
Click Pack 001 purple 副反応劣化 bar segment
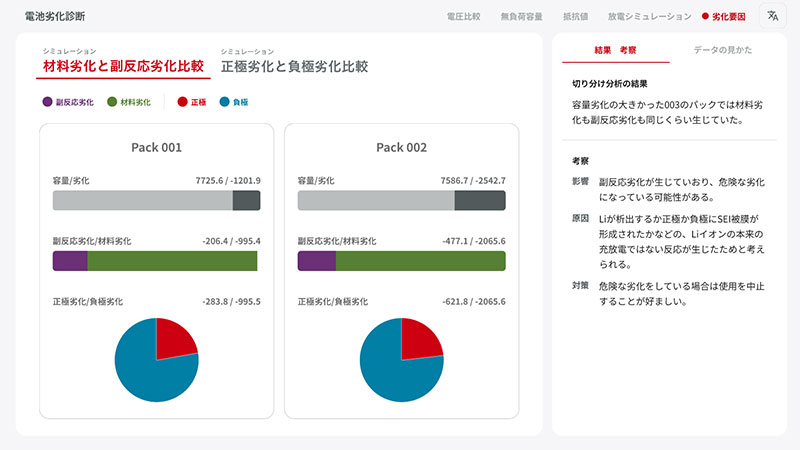click(x=70, y=261)
